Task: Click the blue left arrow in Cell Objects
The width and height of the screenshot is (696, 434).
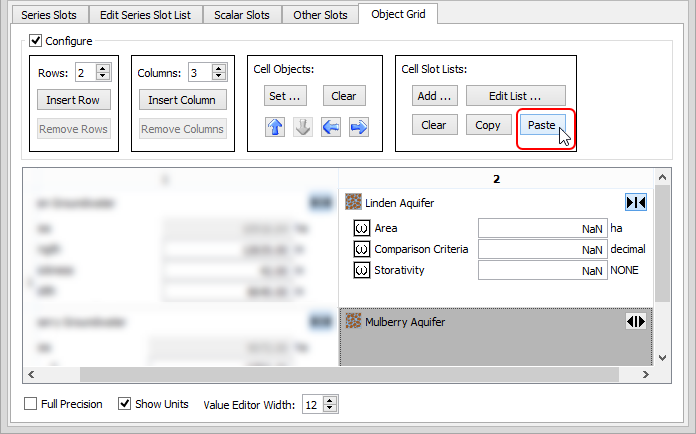Action: [x=331, y=127]
